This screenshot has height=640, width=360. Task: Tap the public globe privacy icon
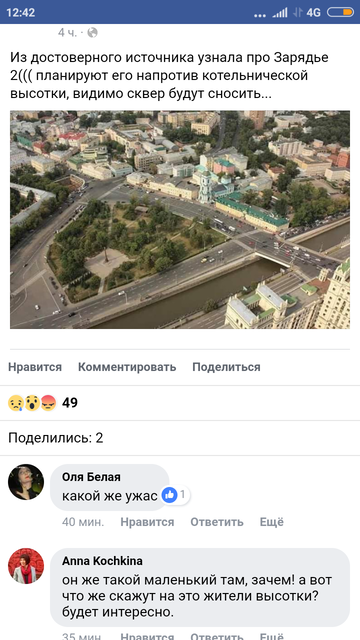pyautogui.click(x=93, y=33)
